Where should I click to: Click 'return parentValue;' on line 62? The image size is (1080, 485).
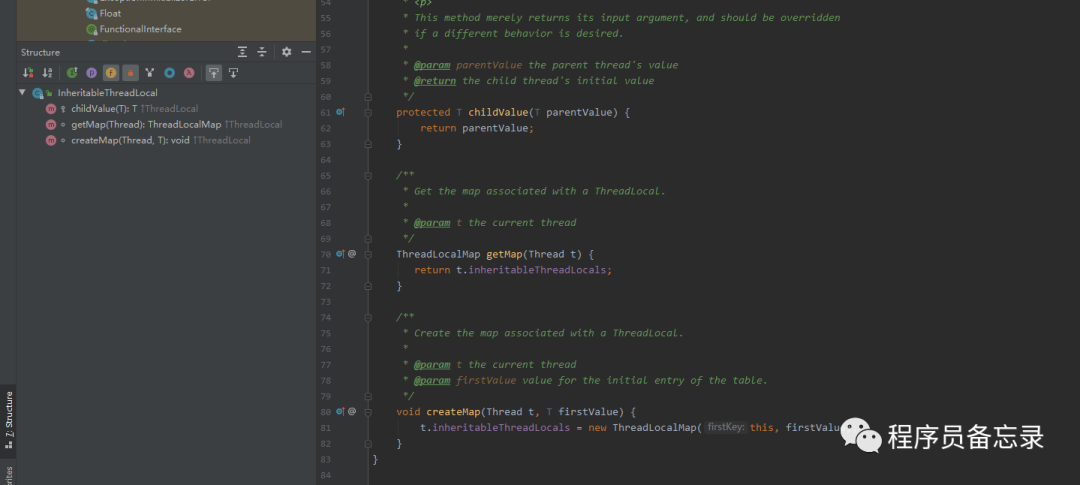point(477,127)
